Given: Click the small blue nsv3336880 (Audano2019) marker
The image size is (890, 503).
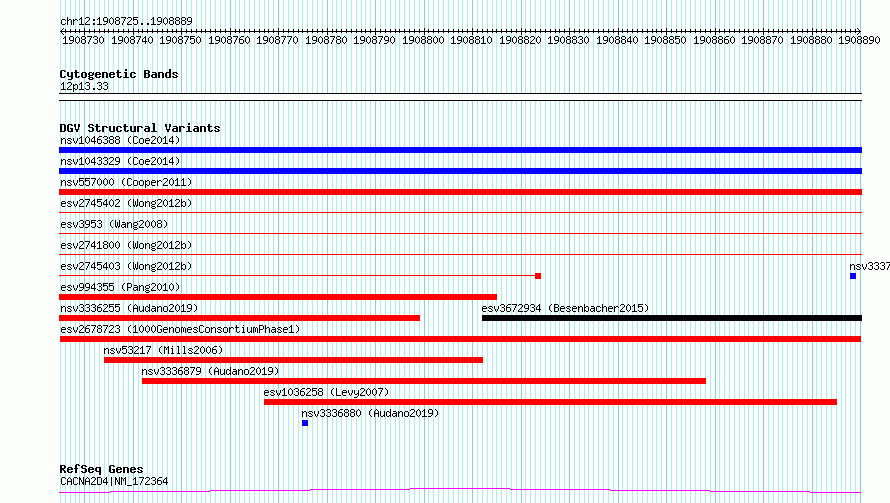Looking at the screenshot, I should 305,423.
